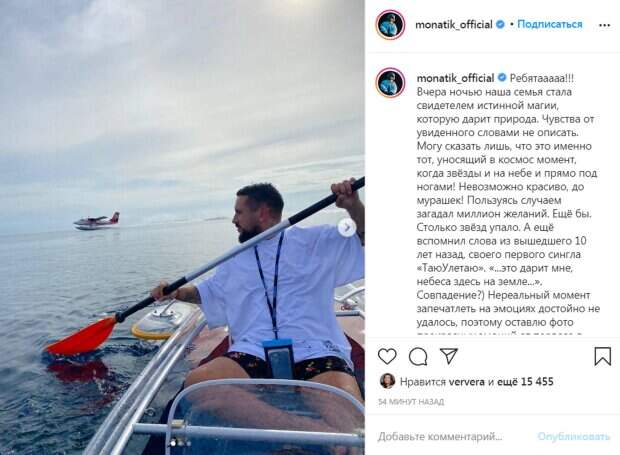This screenshot has height=455, width=620.
Task: Share the post with the paper plane icon
Action: point(449,356)
